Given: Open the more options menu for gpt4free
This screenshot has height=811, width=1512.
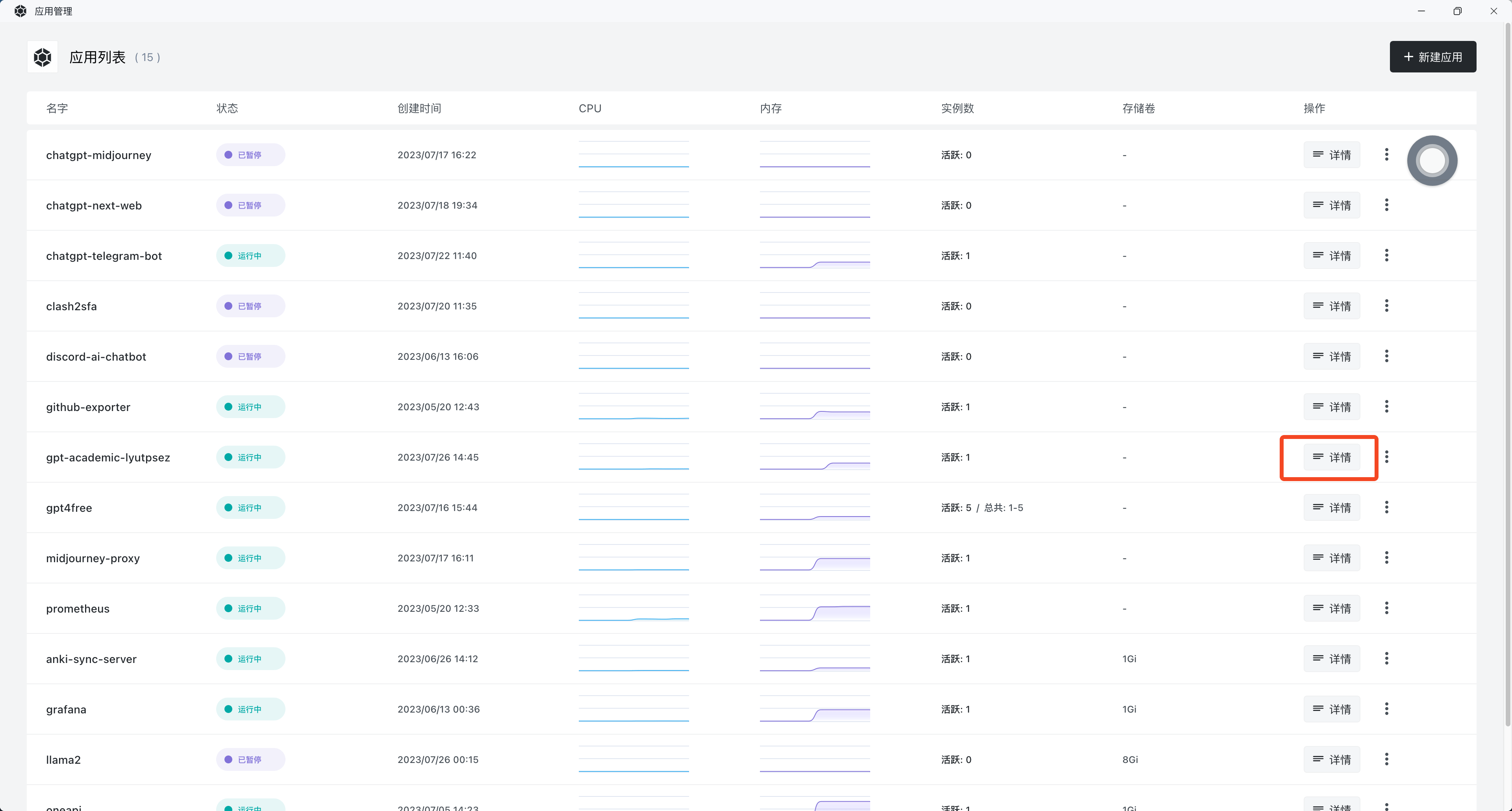Looking at the screenshot, I should coord(1386,507).
